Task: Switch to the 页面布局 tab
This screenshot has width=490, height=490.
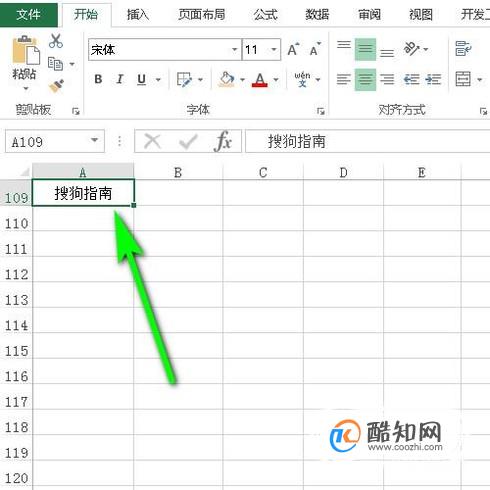Action: pos(201,15)
